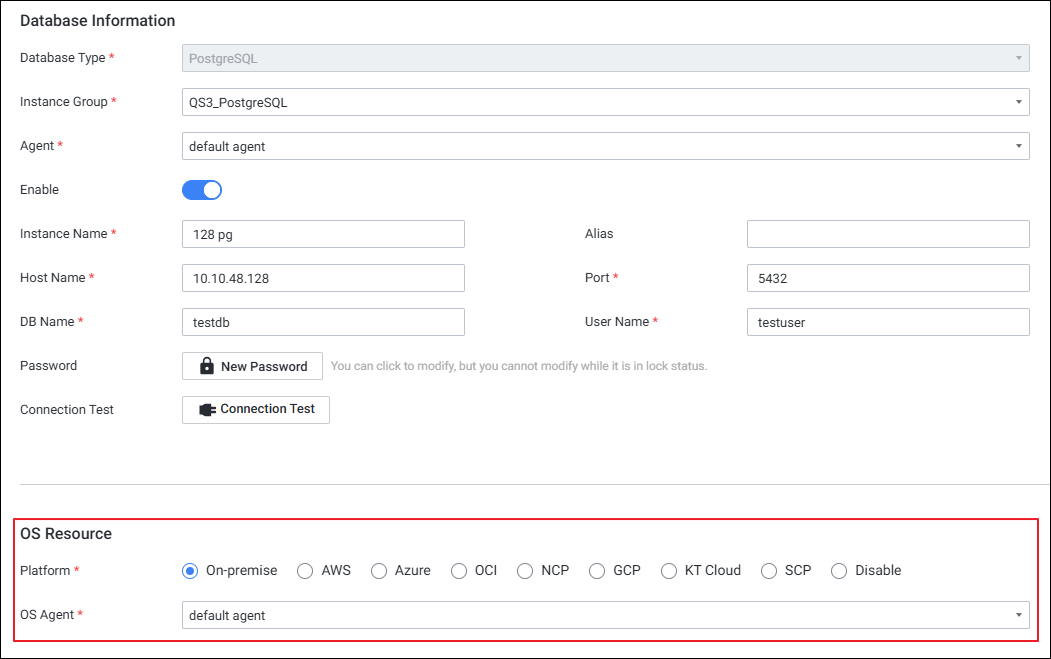
Task: Focus the Host Name field
Action: tap(323, 278)
